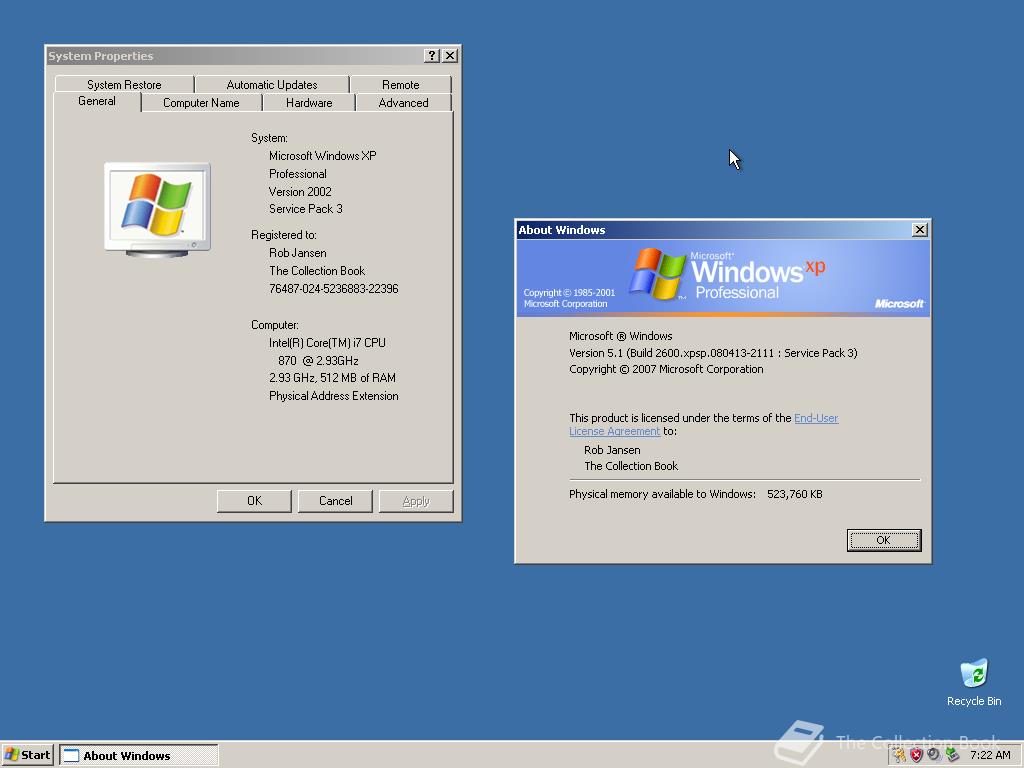The height and width of the screenshot is (768, 1024).
Task: Switch to the Hardware tab
Action: point(309,103)
